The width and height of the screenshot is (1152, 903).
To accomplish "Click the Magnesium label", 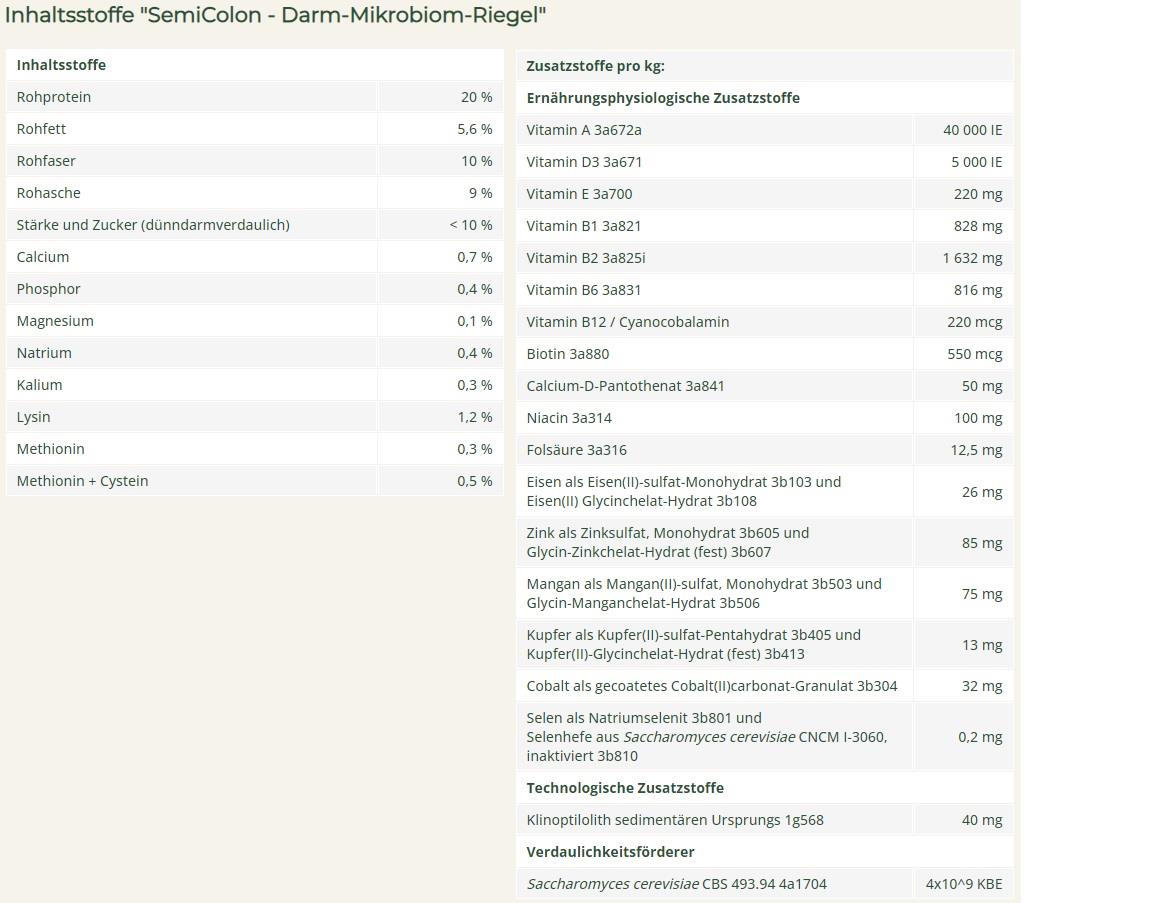I will click(x=55, y=320).
